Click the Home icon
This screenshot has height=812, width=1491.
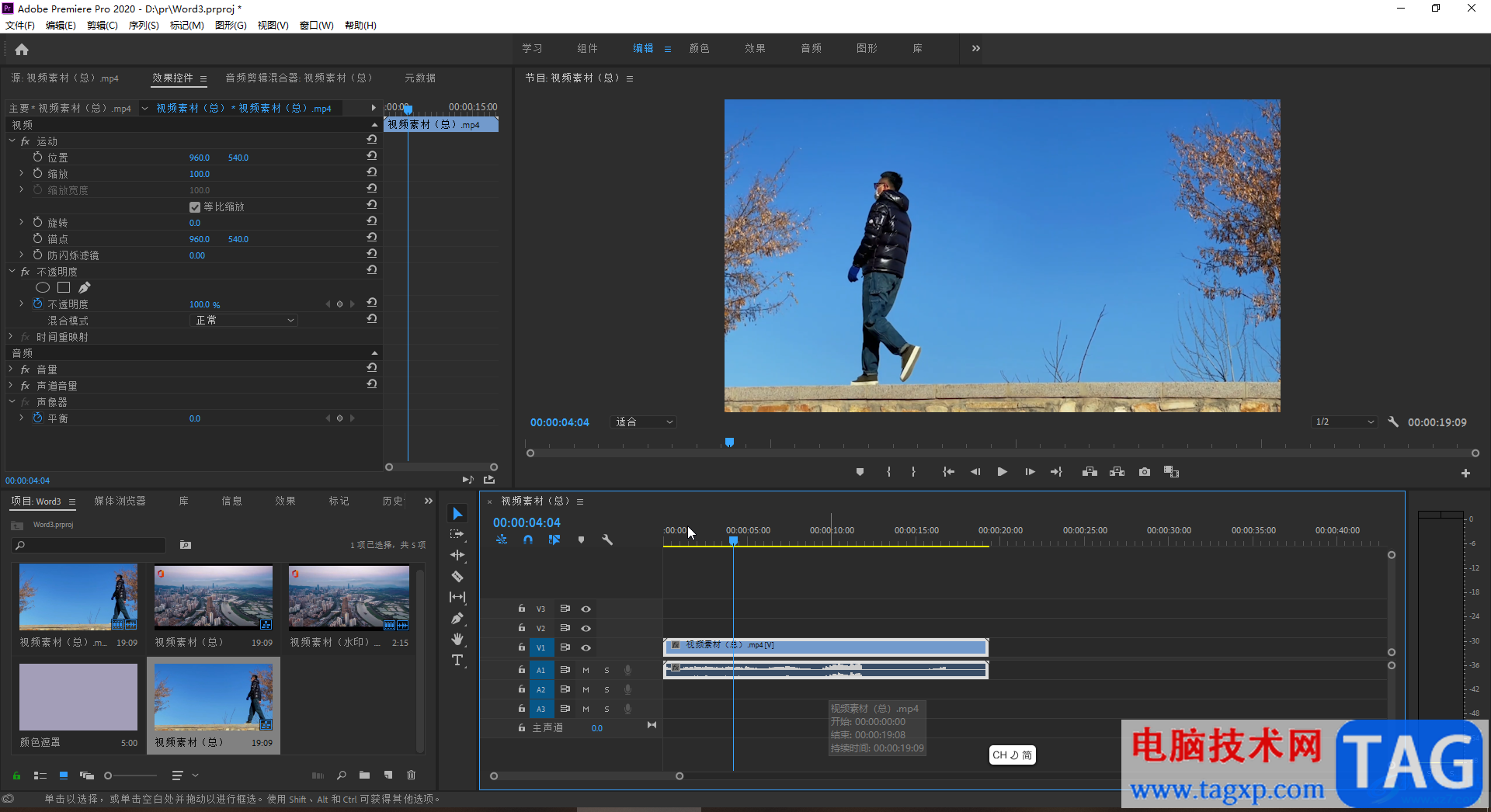[22, 50]
